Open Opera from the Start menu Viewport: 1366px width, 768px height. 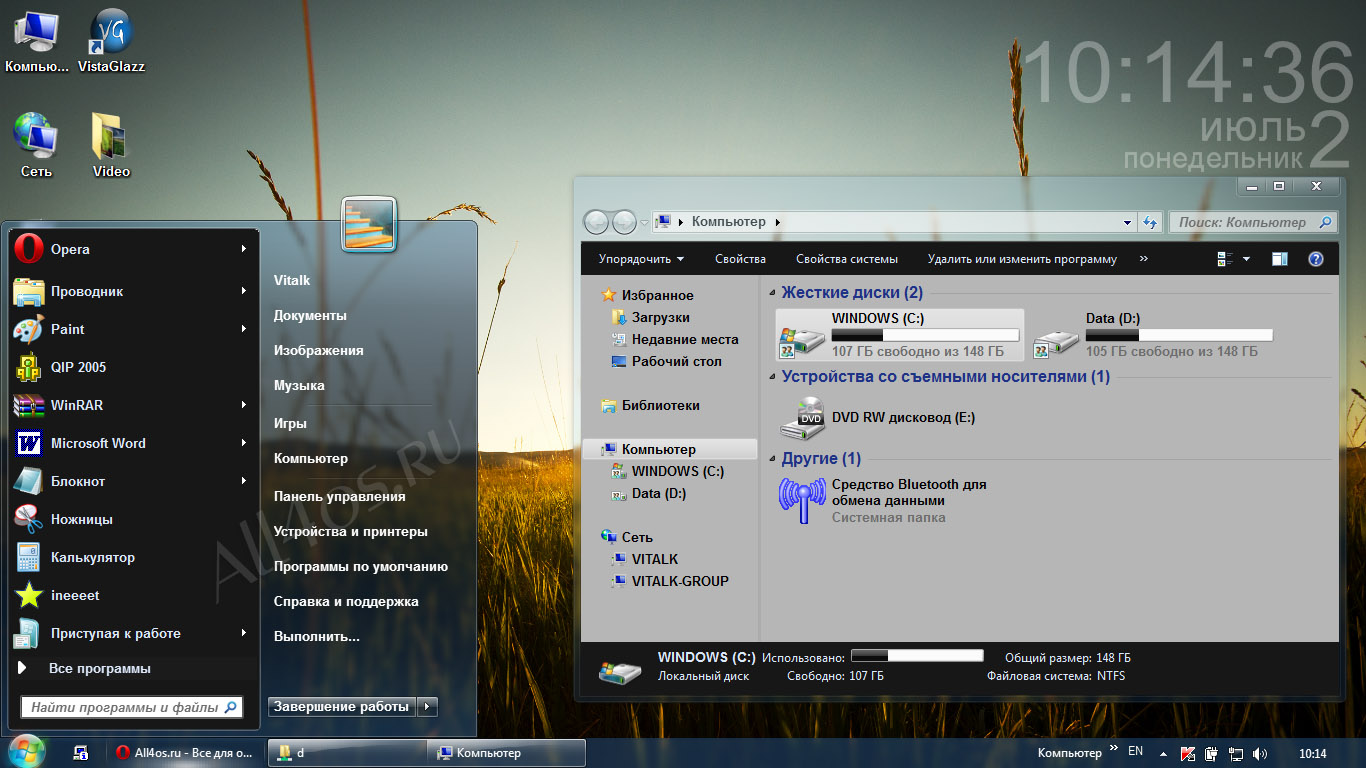click(x=133, y=249)
